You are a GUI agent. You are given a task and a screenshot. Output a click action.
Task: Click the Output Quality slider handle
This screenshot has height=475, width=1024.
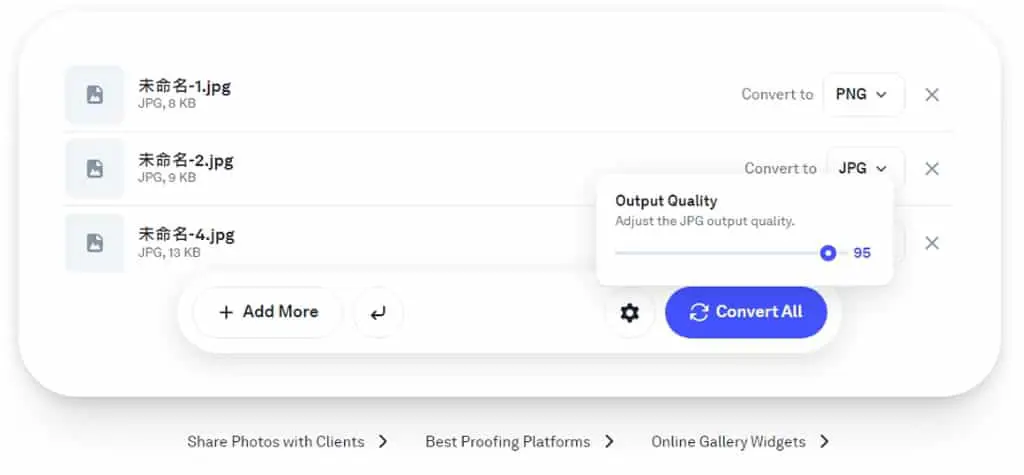[828, 253]
